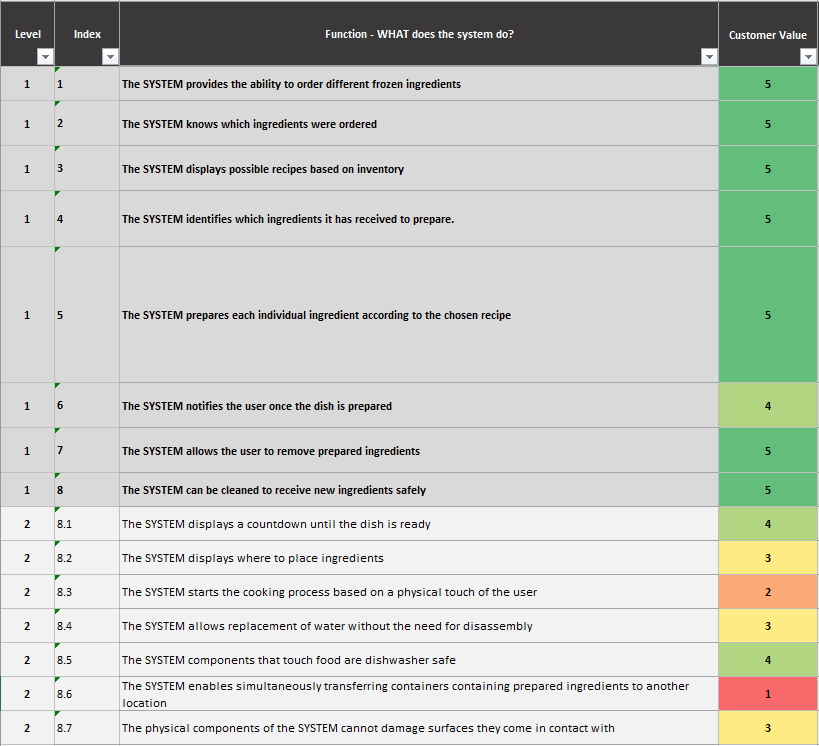This screenshot has width=819, height=746.
Task: Select cell 'The SYSTEM enables simultaneously transferring containers'
Action: pyautogui.click(x=419, y=693)
